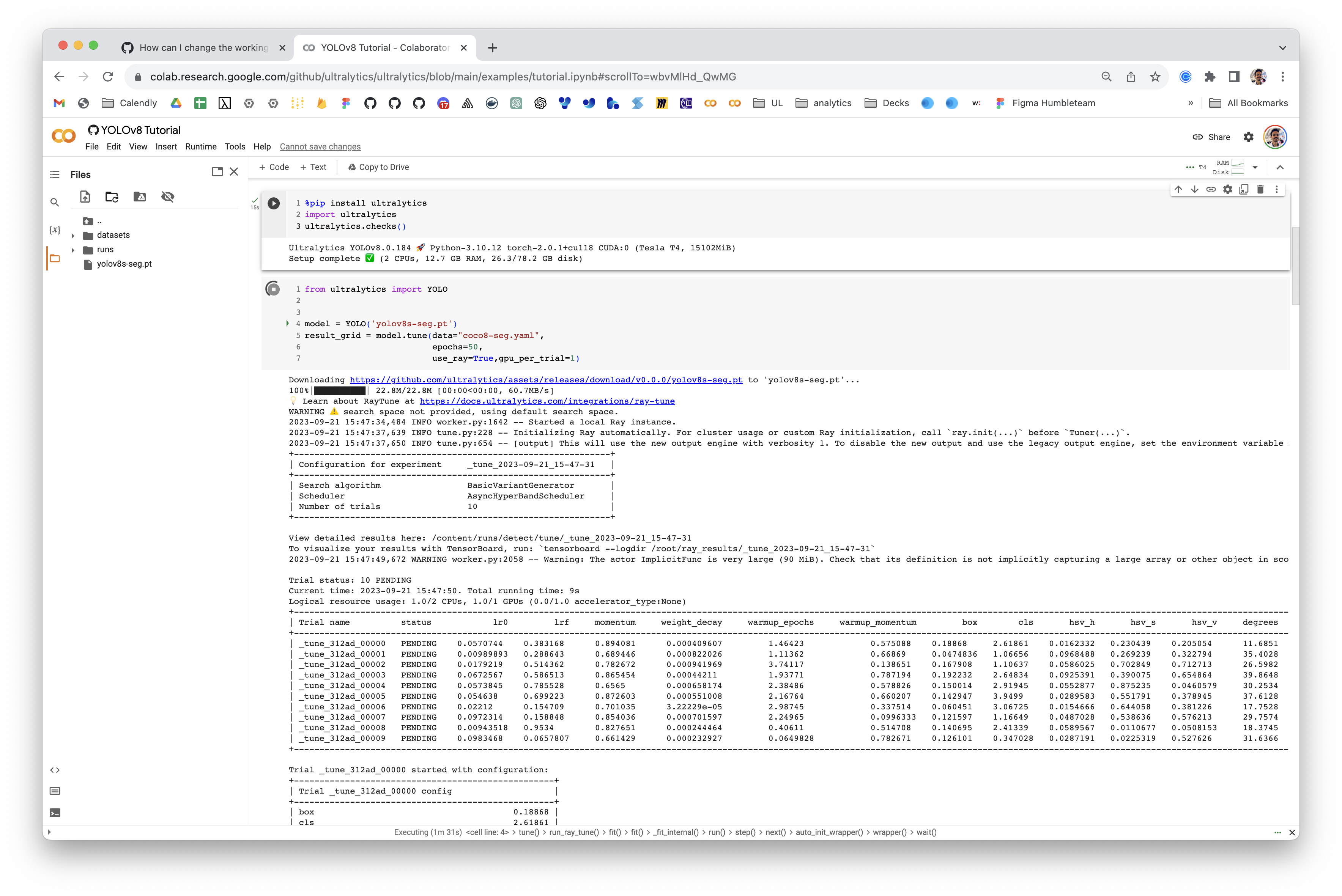Run the pip install ultralytics cell
The image size is (1342, 896).
pos(273,203)
